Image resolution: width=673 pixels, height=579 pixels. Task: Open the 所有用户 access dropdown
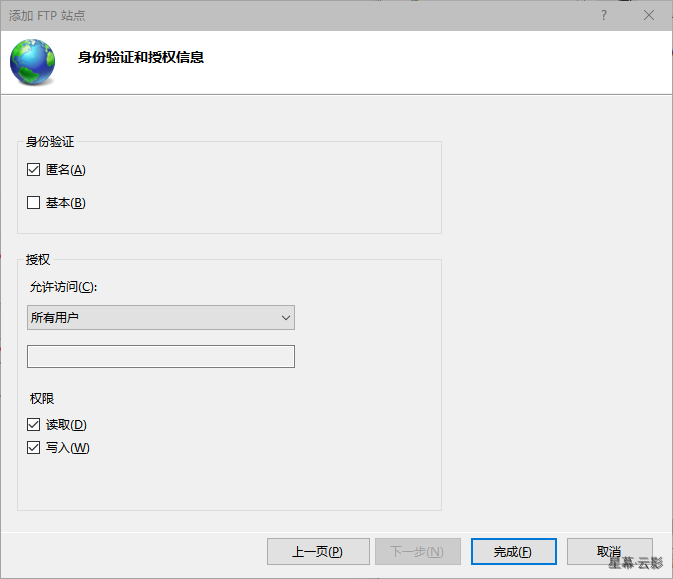(160, 318)
